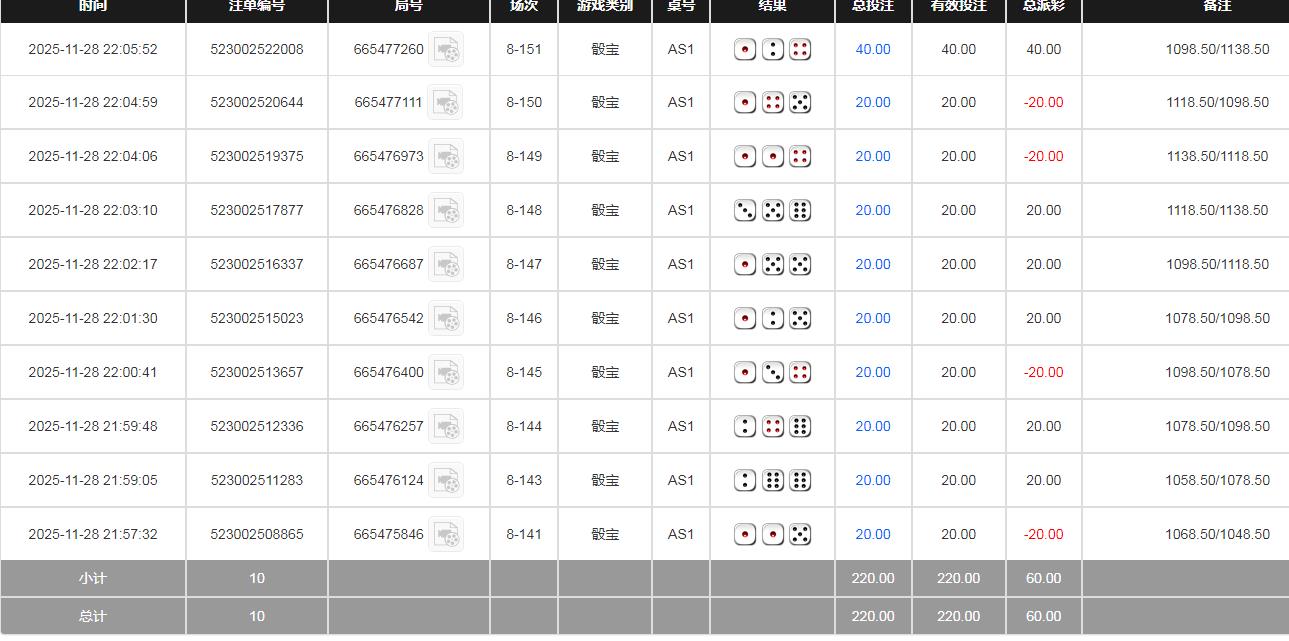Select bet number 523002519375

tap(256, 156)
